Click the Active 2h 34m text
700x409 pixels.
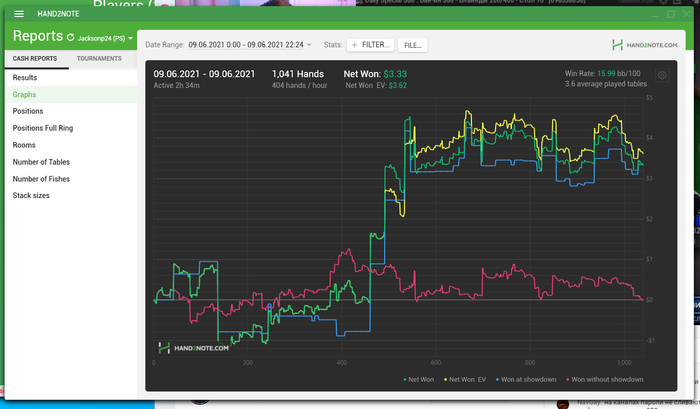[x=176, y=86]
